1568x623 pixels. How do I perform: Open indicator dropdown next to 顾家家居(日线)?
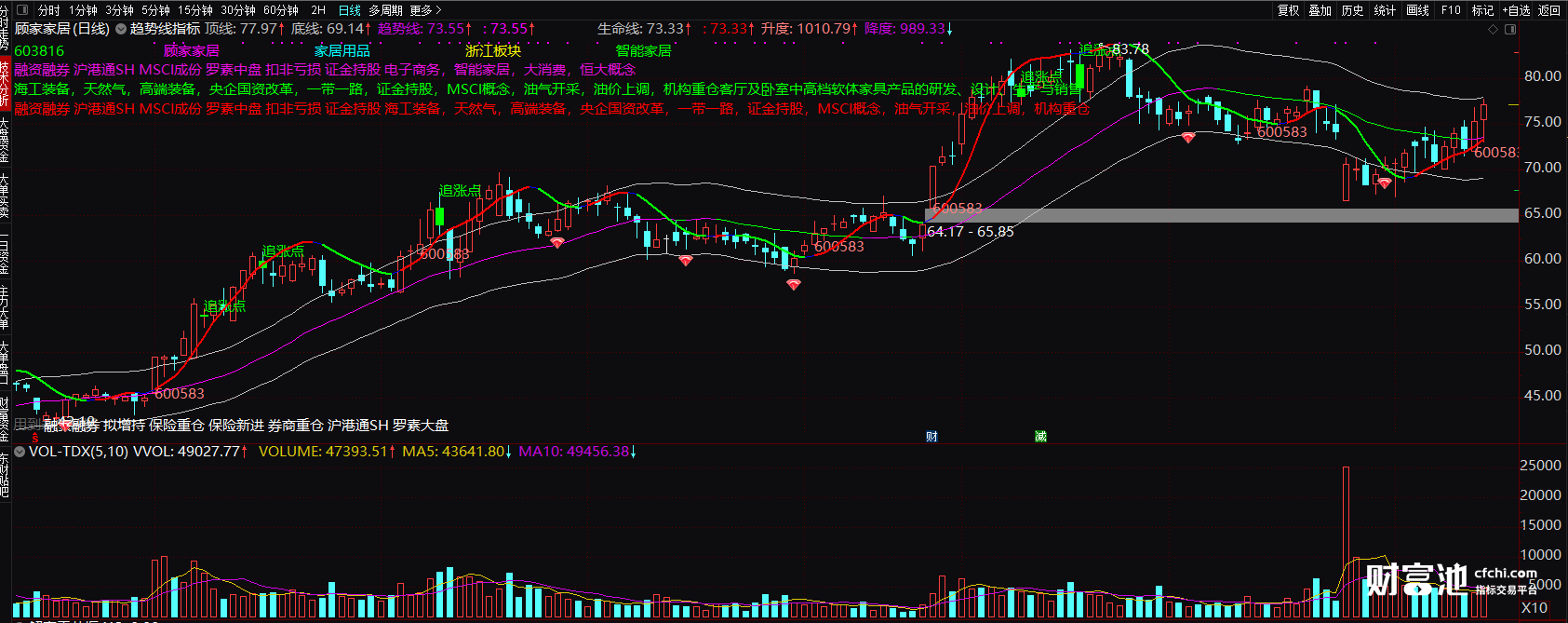click(119, 29)
